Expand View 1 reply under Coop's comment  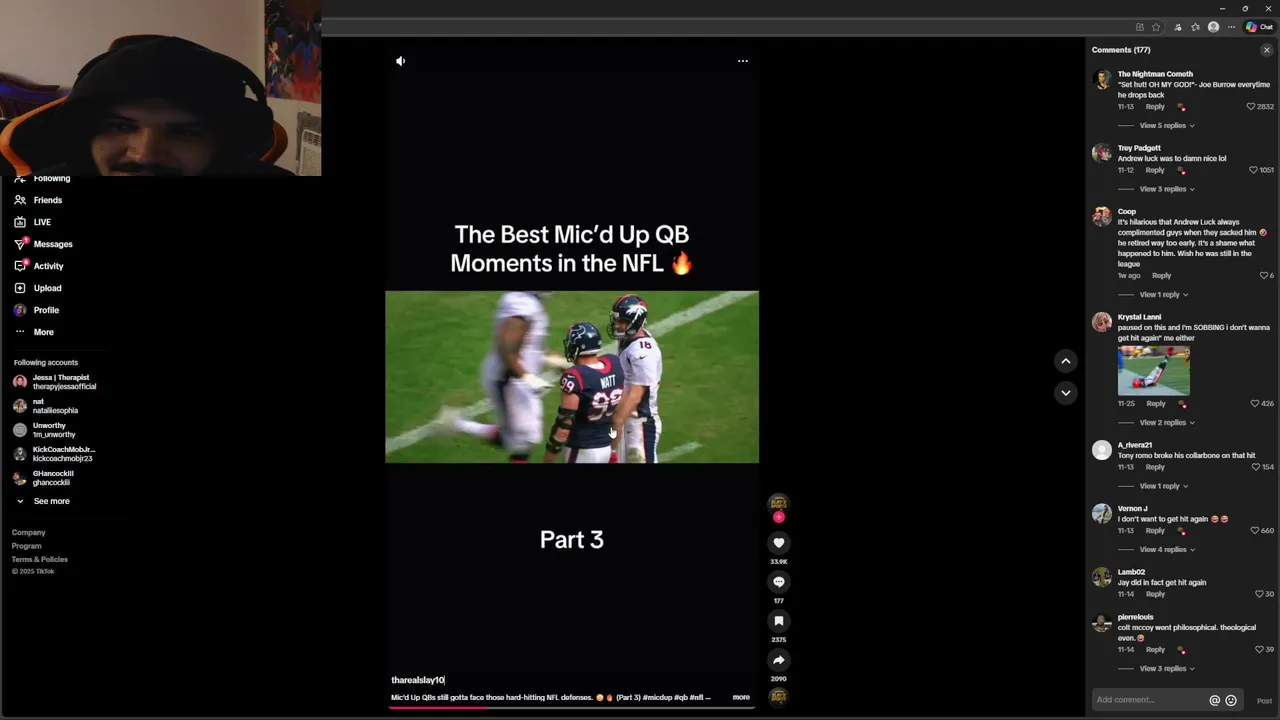point(1164,295)
